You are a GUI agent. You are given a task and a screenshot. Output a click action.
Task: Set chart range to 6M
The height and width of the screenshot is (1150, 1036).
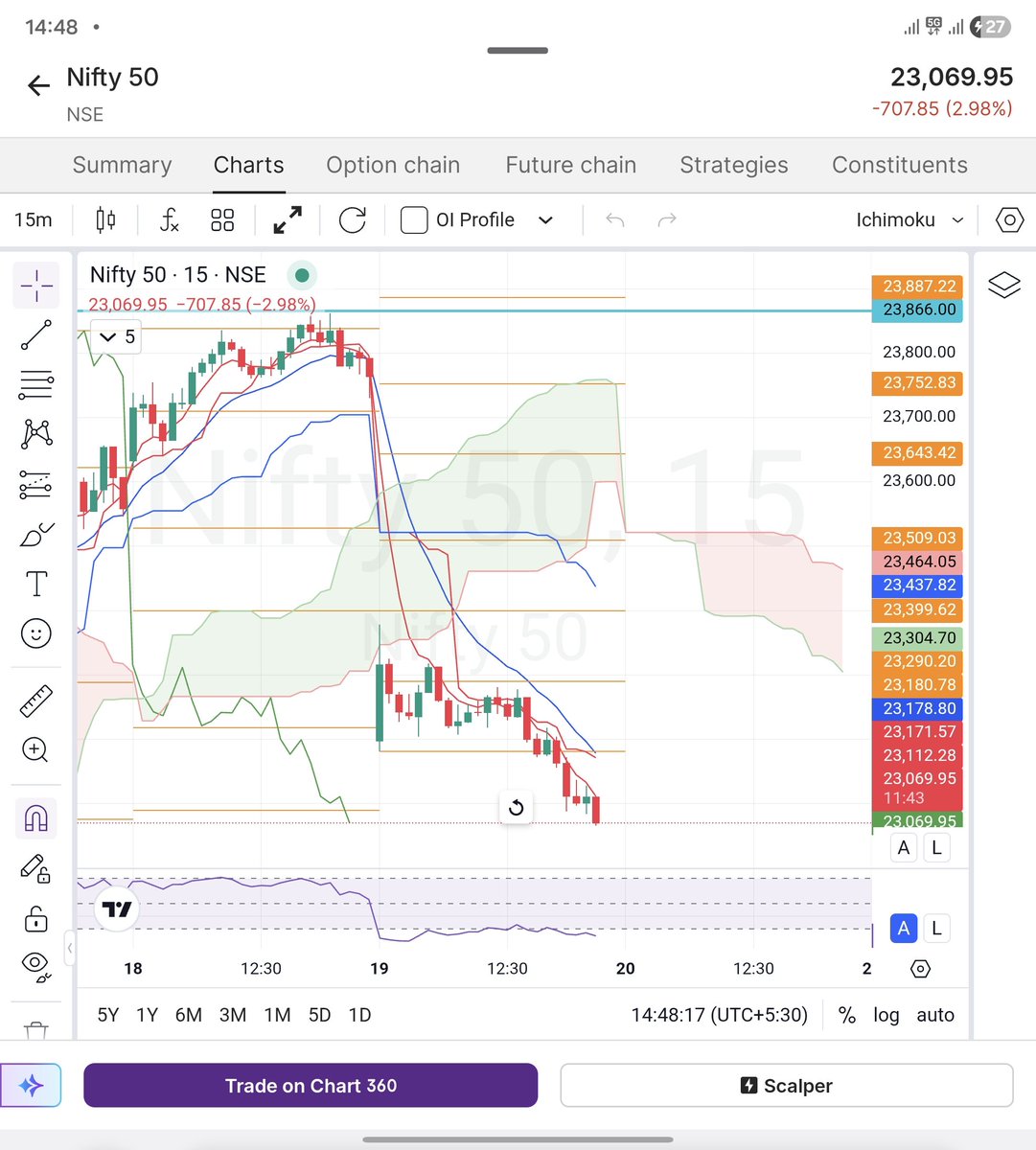pyautogui.click(x=189, y=1015)
